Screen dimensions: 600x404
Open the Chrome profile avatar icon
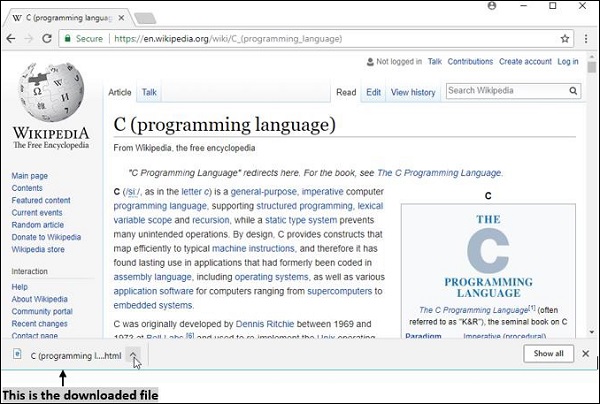click(x=492, y=6)
